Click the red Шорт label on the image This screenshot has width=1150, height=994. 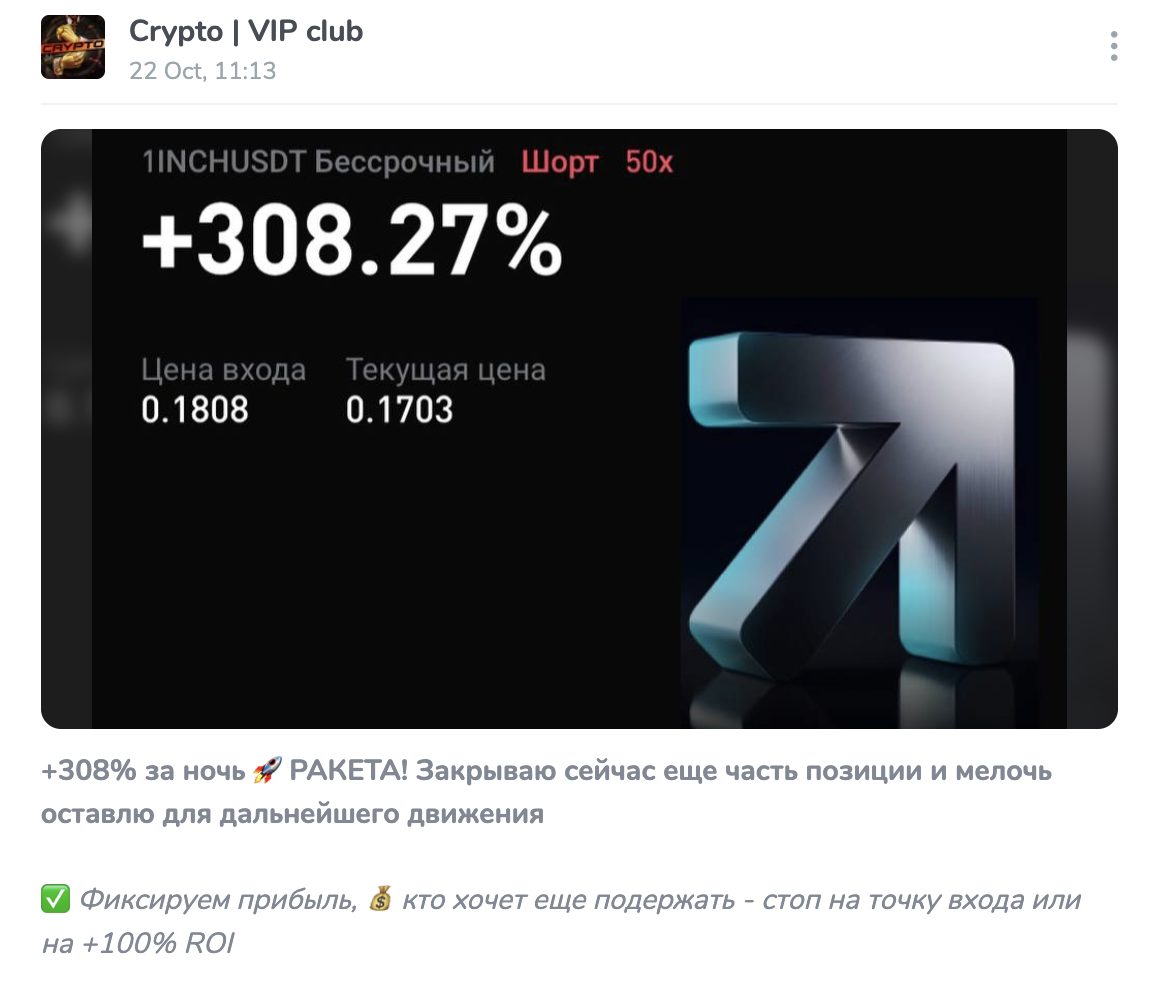(559, 164)
